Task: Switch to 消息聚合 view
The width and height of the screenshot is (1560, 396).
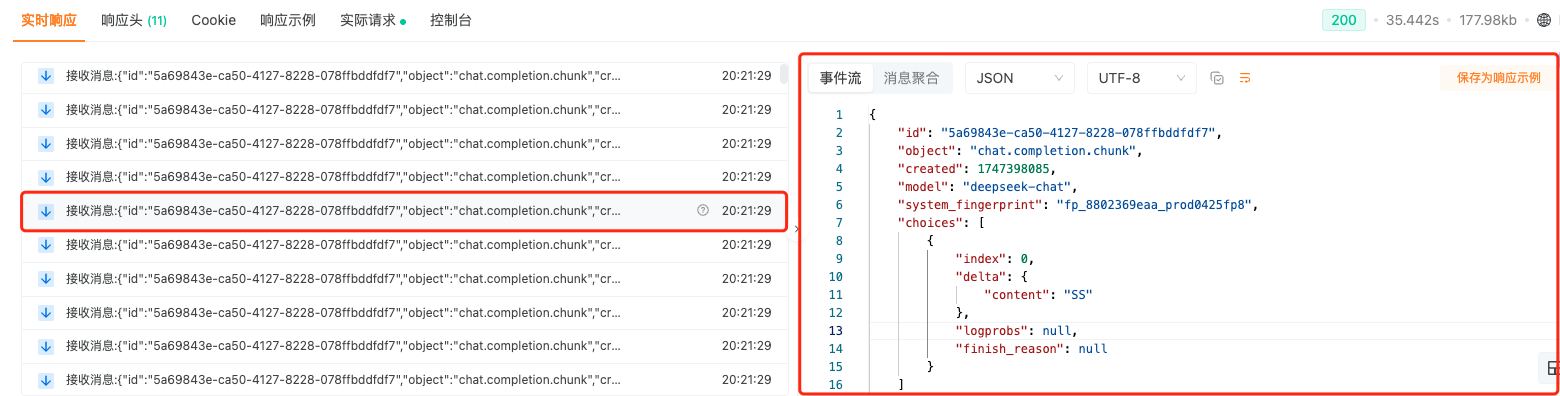Action: pyautogui.click(x=911, y=78)
